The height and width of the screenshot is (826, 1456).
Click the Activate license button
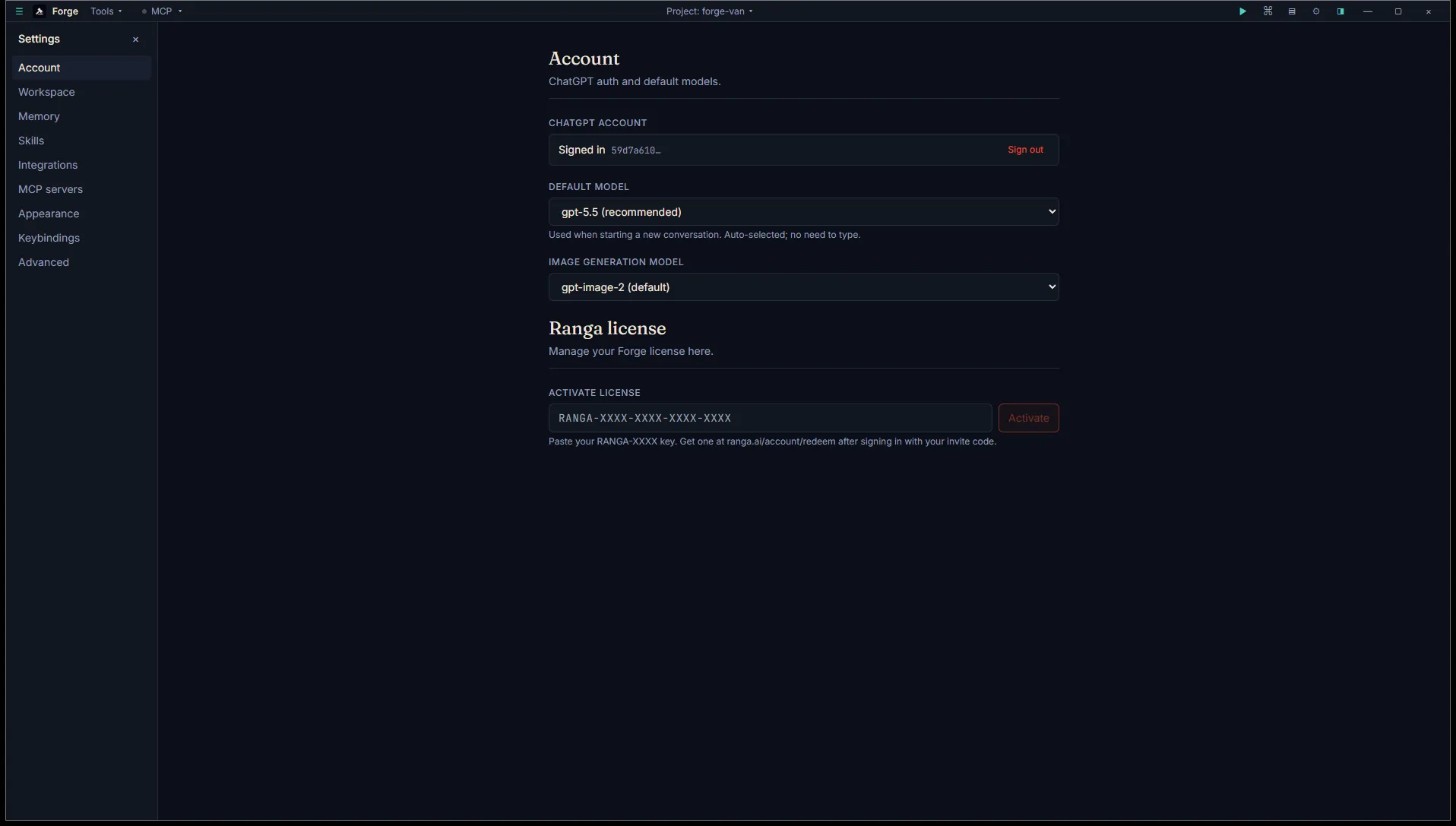coord(1028,418)
